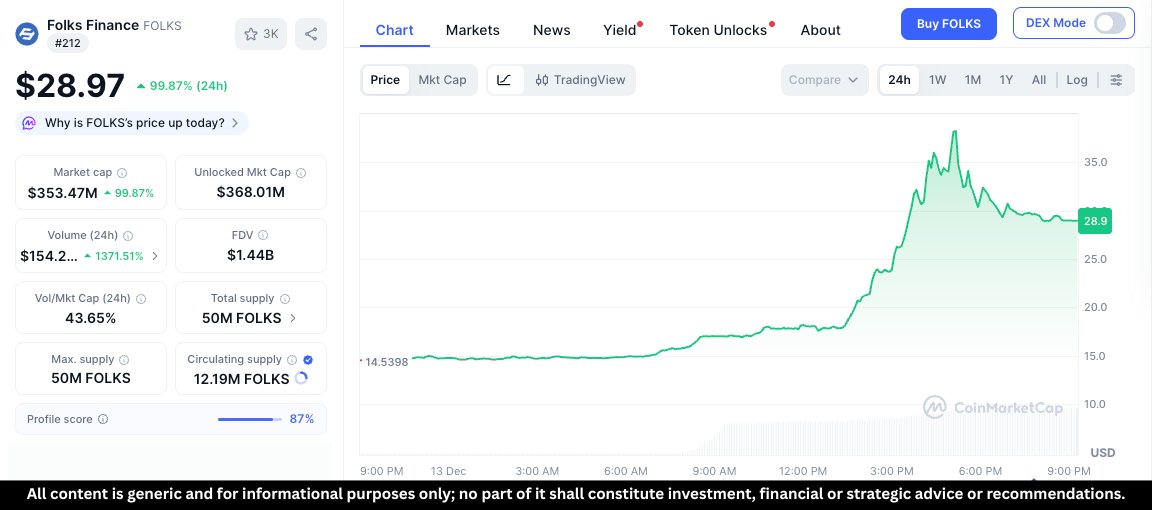The height and width of the screenshot is (510, 1152).
Task: Open the Compare dropdown
Action: click(x=824, y=80)
